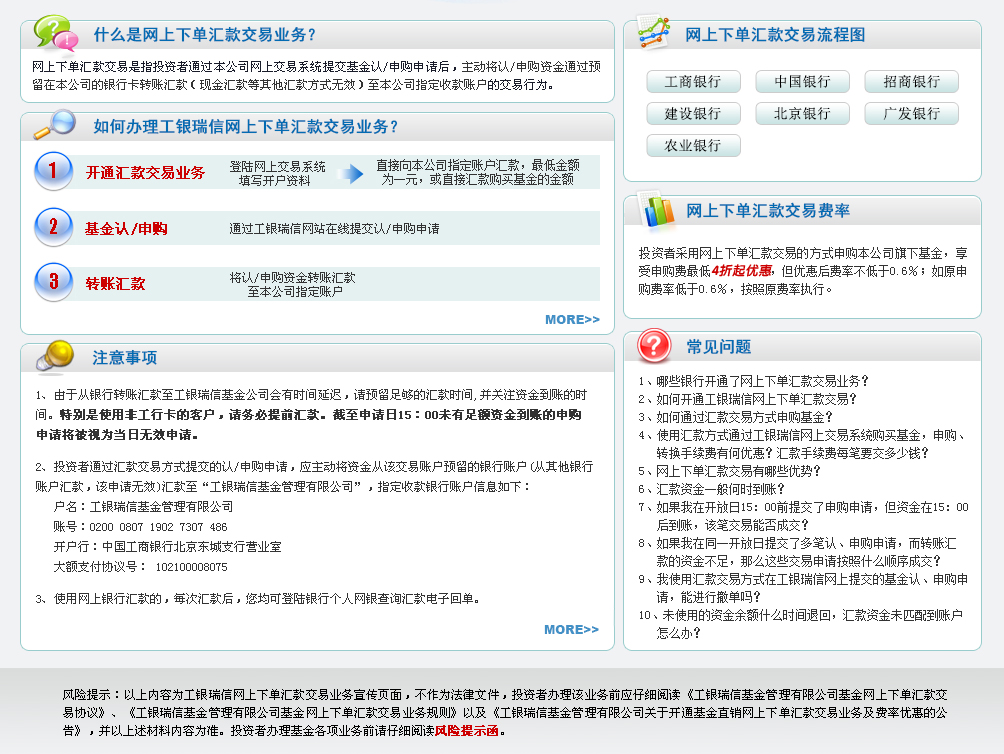Open the red 风险提示函 link
1004x754 pixels.
tap(467, 730)
